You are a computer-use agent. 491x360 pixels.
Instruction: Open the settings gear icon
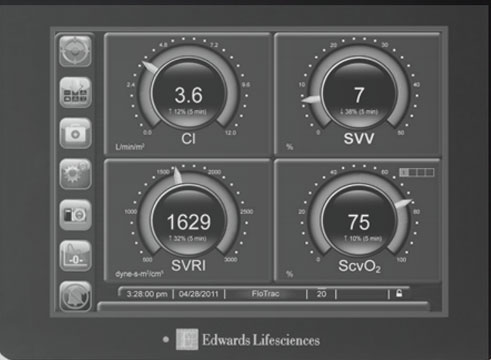[x=75, y=174]
